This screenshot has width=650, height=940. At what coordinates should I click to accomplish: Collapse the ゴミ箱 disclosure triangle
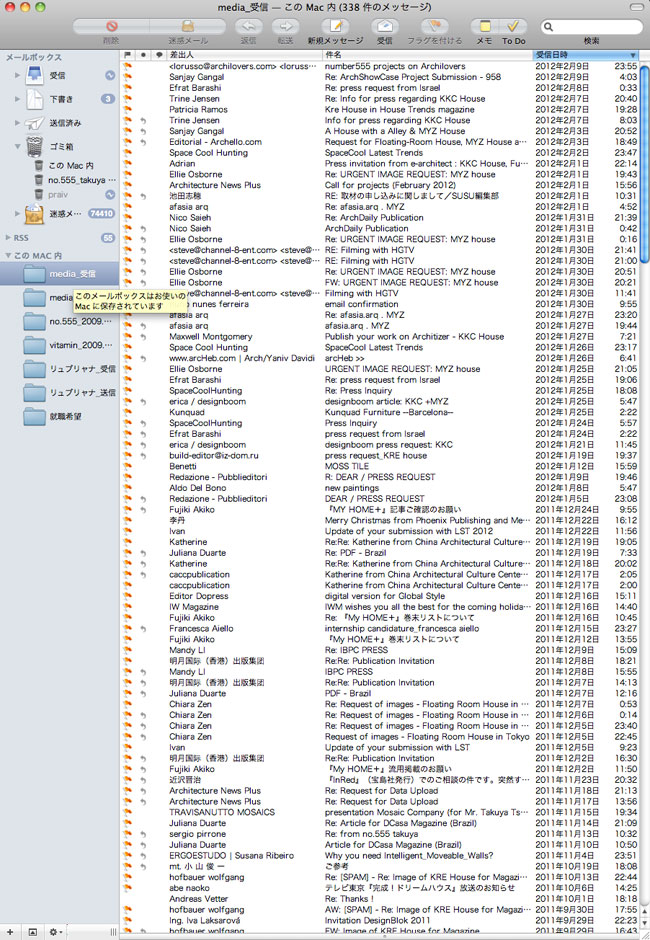(17, 146)
